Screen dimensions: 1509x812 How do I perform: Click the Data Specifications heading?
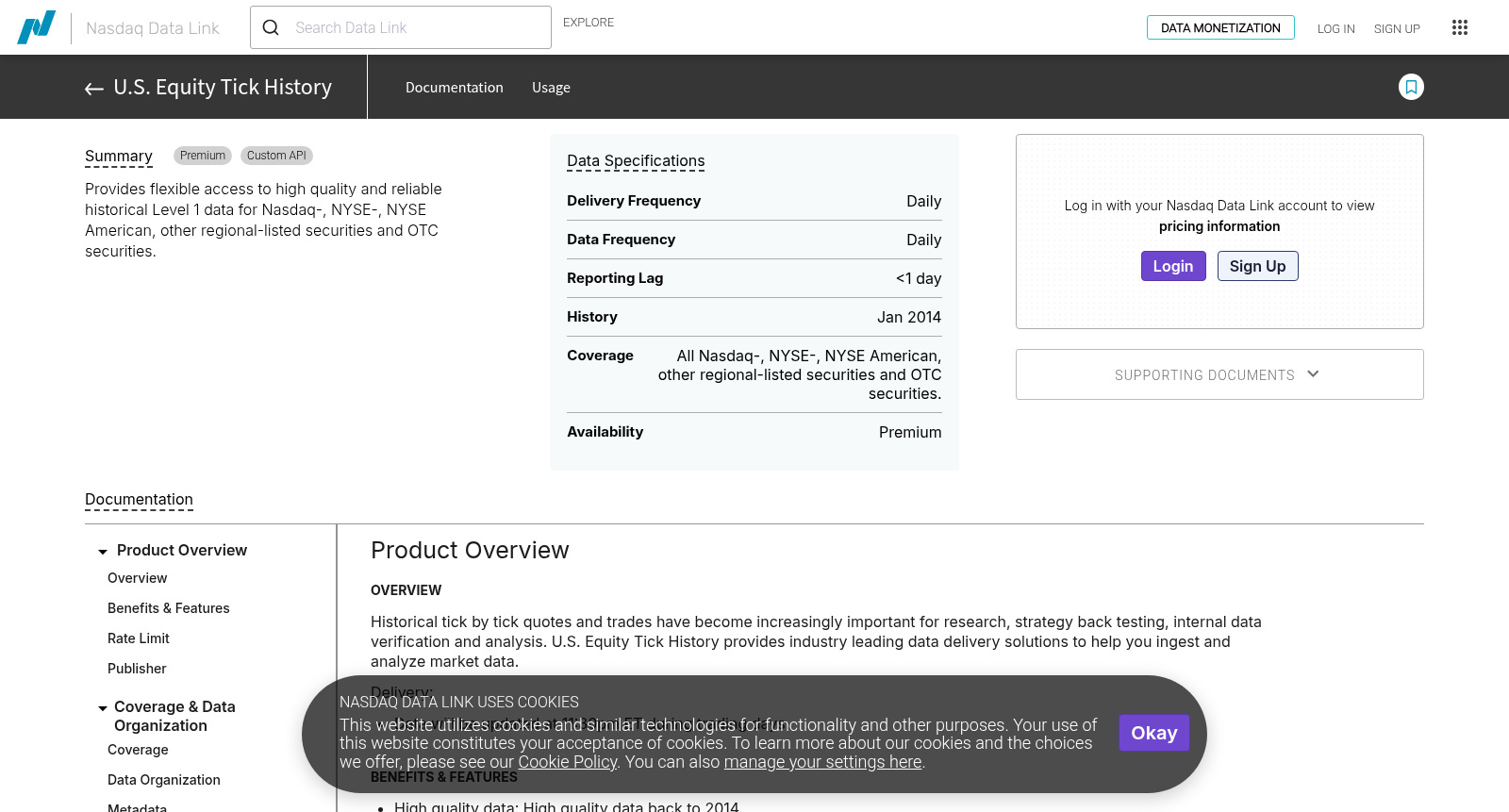click(x=636, y=161)
